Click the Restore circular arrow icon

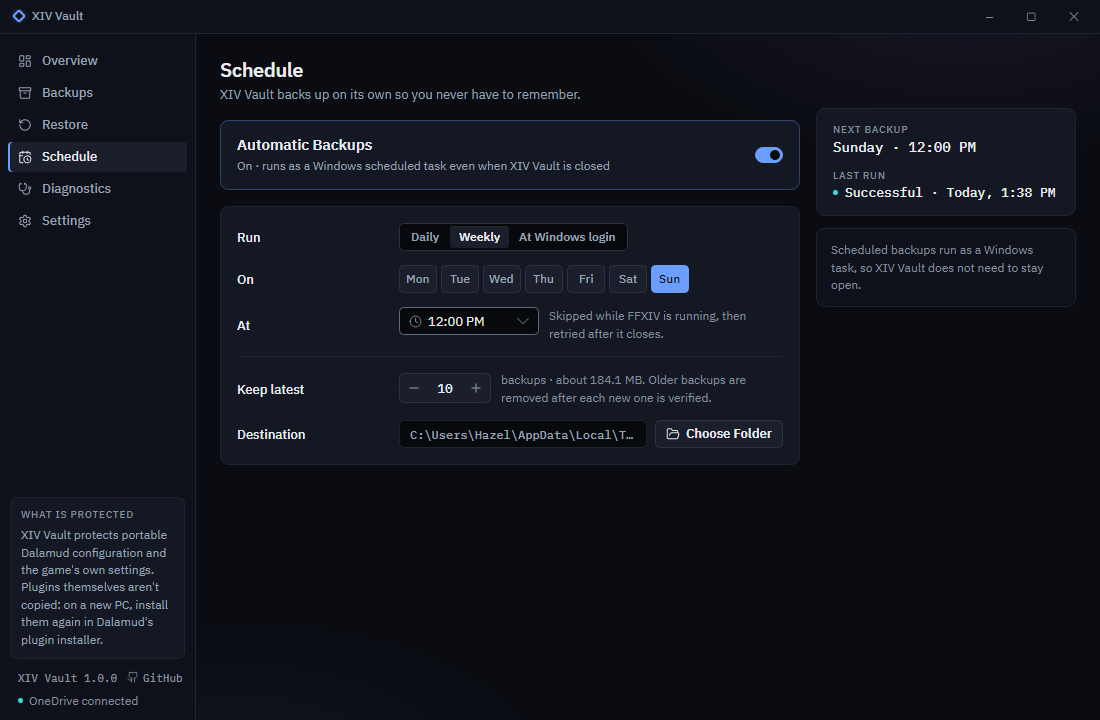[25, 125]
